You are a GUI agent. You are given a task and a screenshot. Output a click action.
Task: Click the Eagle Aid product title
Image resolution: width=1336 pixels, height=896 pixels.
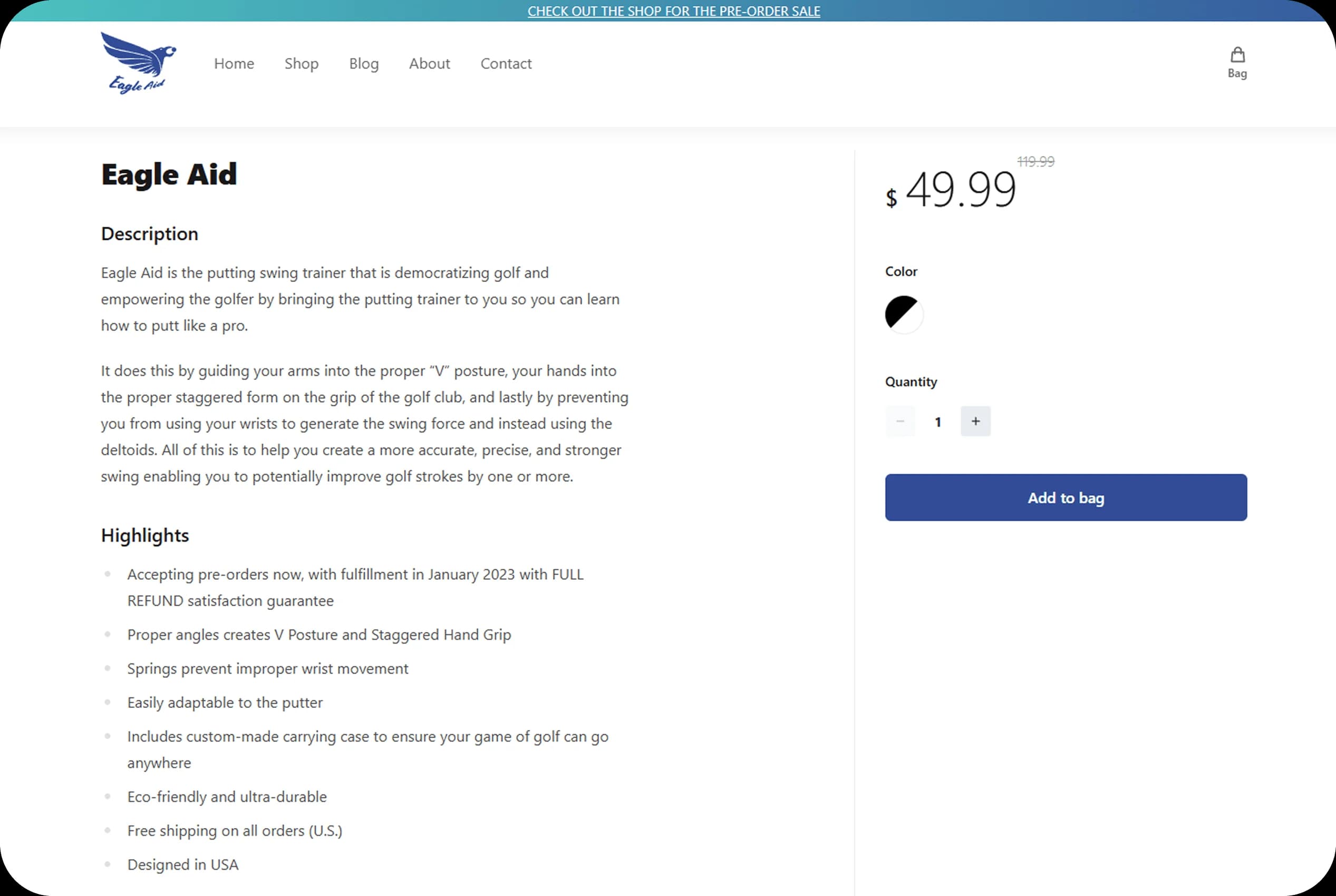coord(169,174)
